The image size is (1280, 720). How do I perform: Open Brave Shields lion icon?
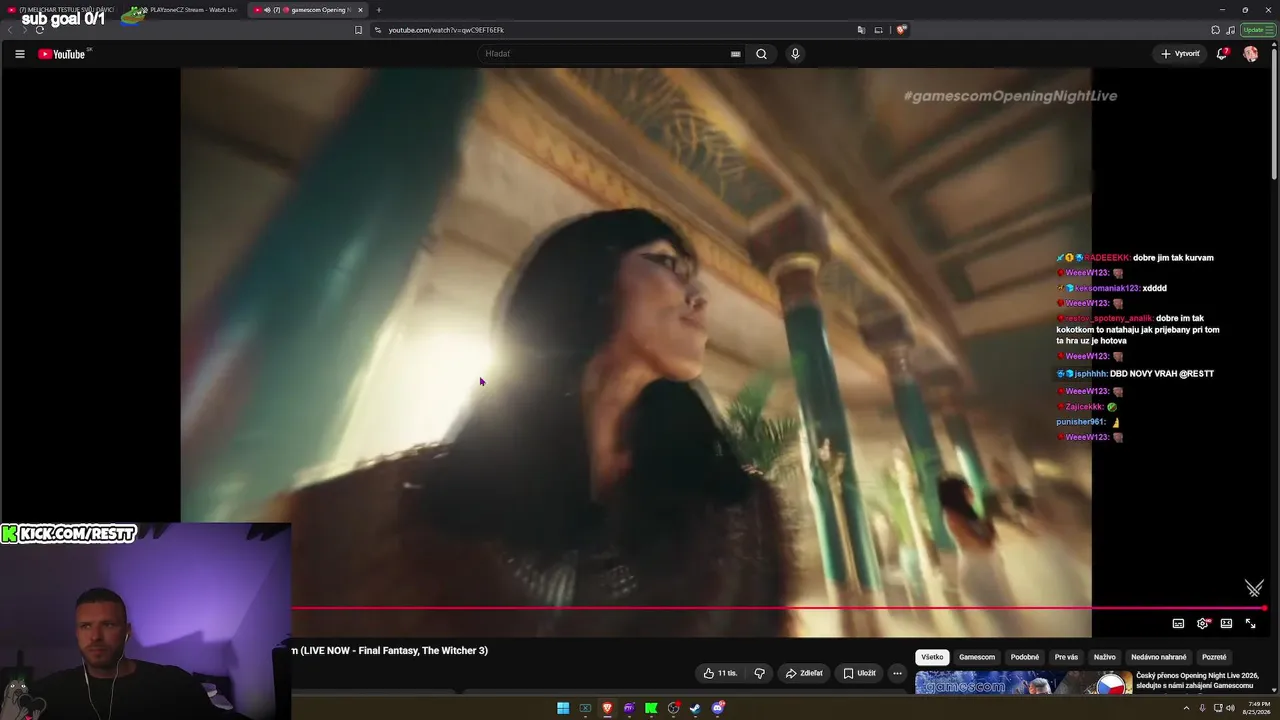click(901, 30)
